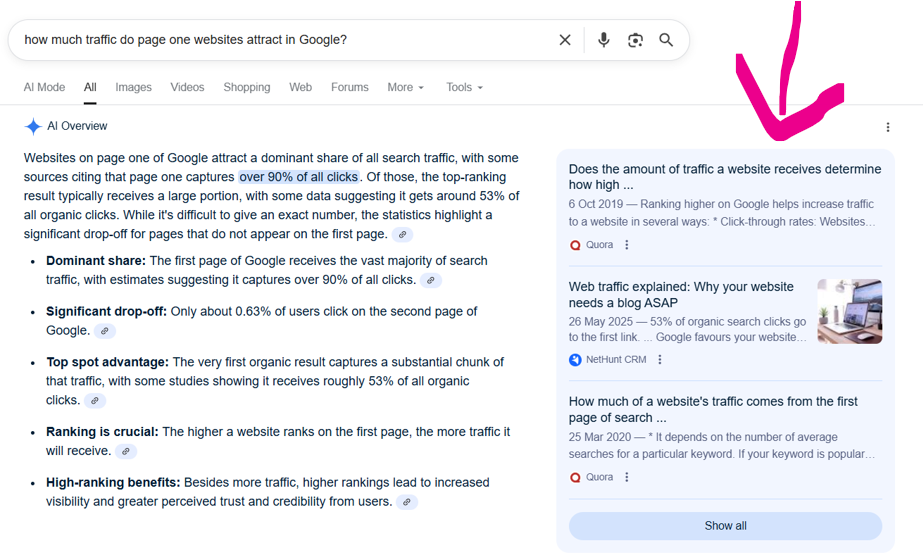
Task: Expand the More dropdown
Action: pos(406,87)
